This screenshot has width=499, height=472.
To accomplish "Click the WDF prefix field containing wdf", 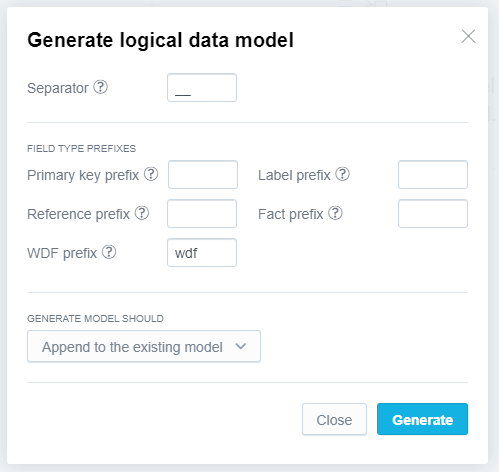I will click(202, 253).
